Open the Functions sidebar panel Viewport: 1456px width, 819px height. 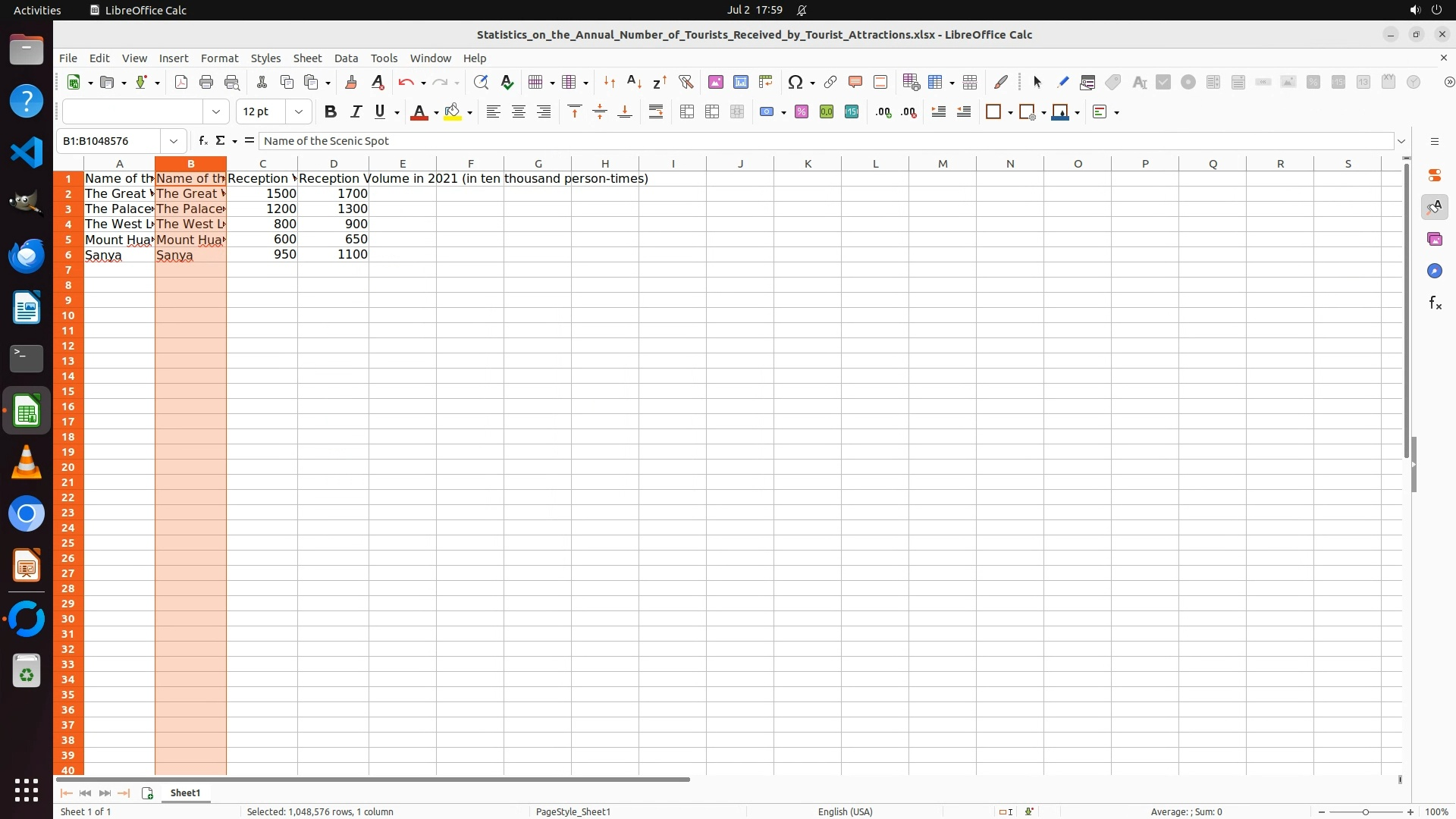click(x=1434, y=303)
